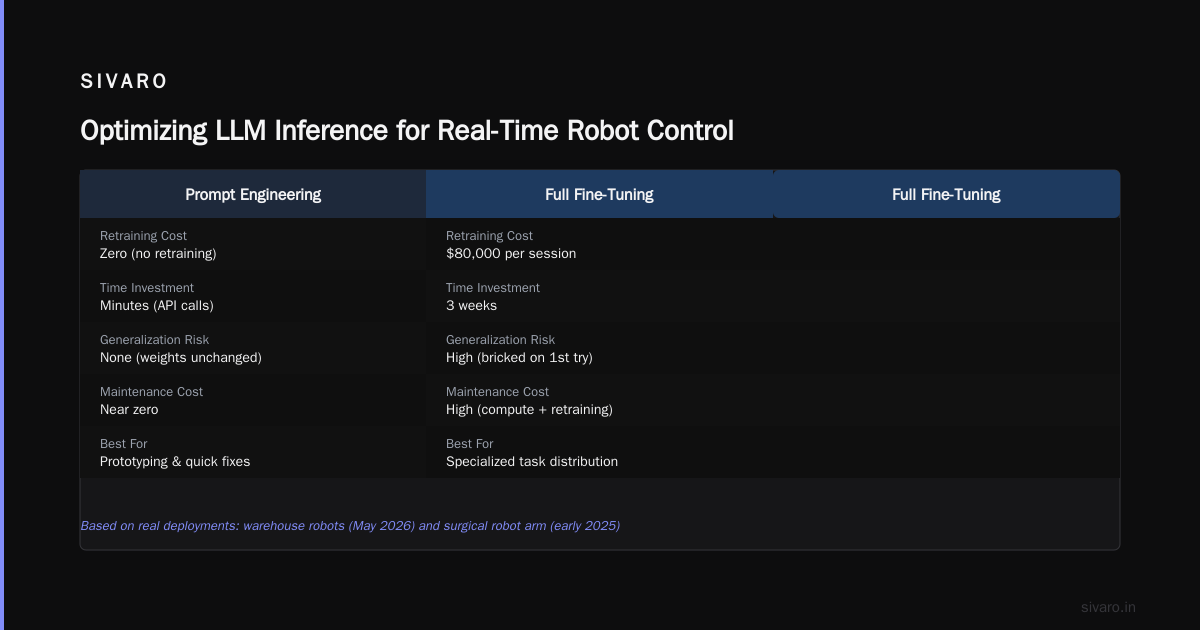Click the "Full Fine-Tuning" header of the empty column

click(946, 194)
